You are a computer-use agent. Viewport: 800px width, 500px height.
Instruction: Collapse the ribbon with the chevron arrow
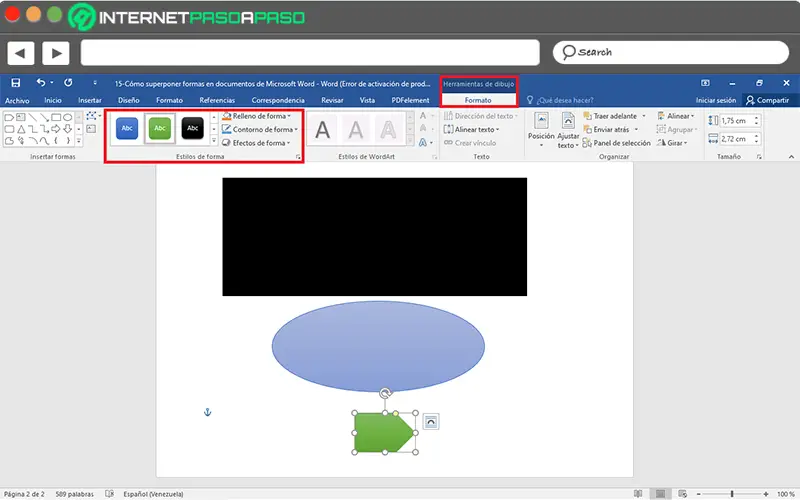coord(791,157)
